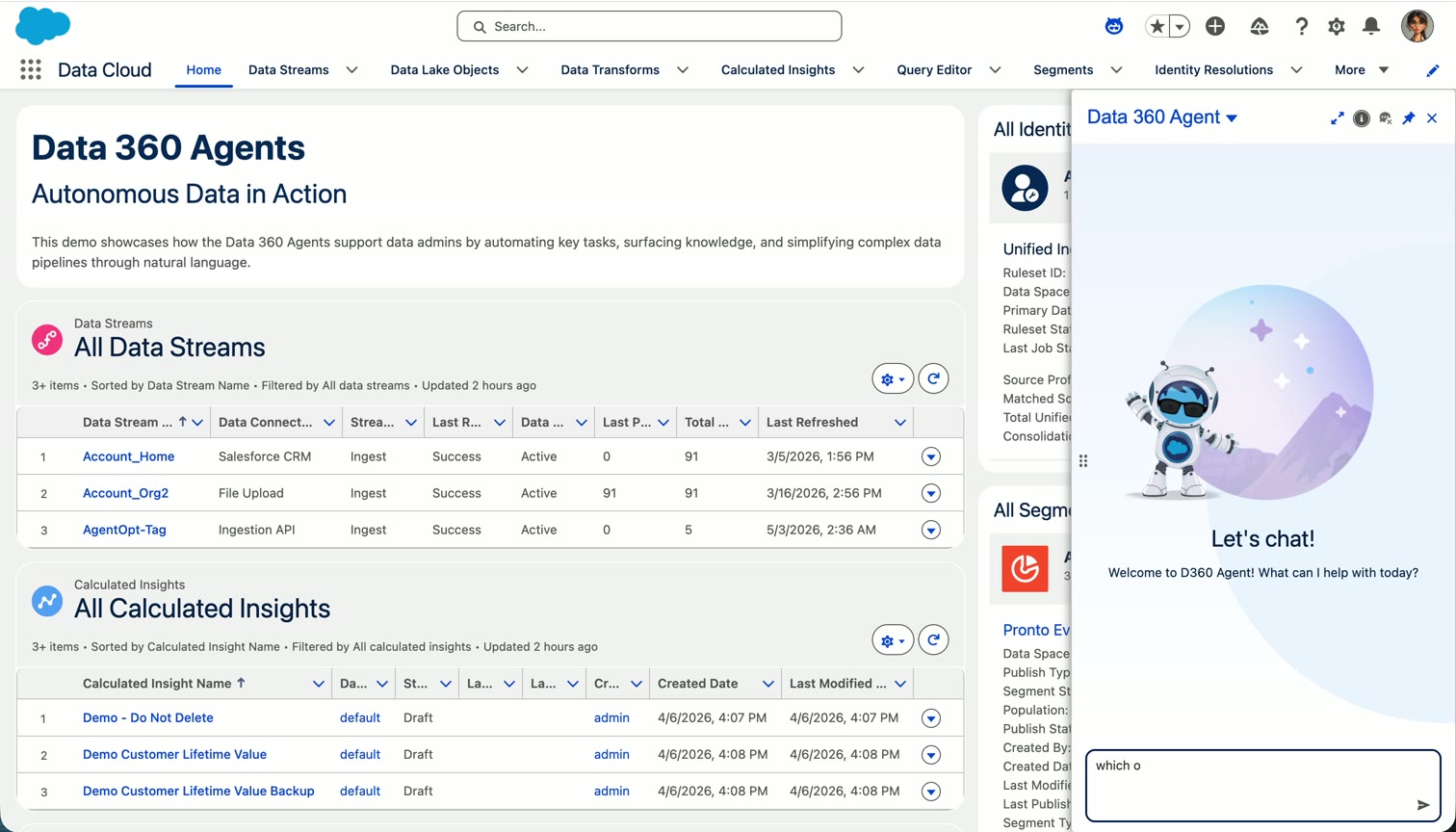The height and width of the screenshot is (832, 1456).
Task: Open row actions for Account_Org2
Action: (931, 493)
